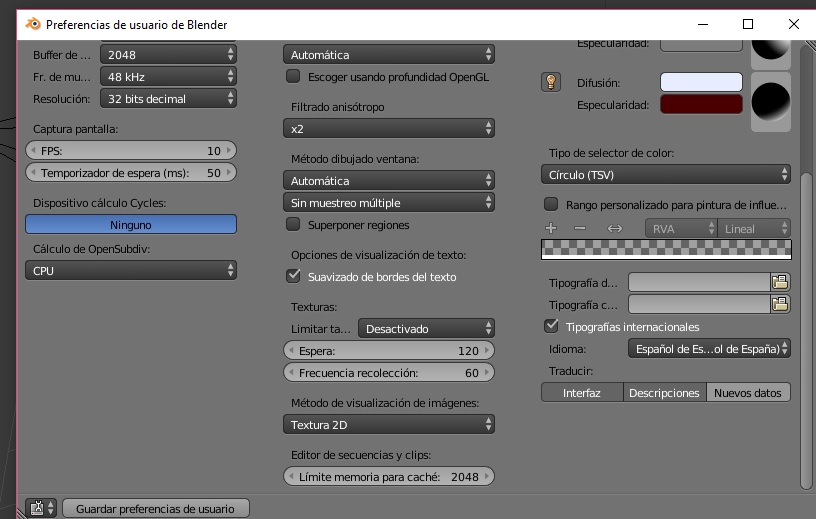
Task: Click the Espera 120 value field
Action: click(389, 350)
